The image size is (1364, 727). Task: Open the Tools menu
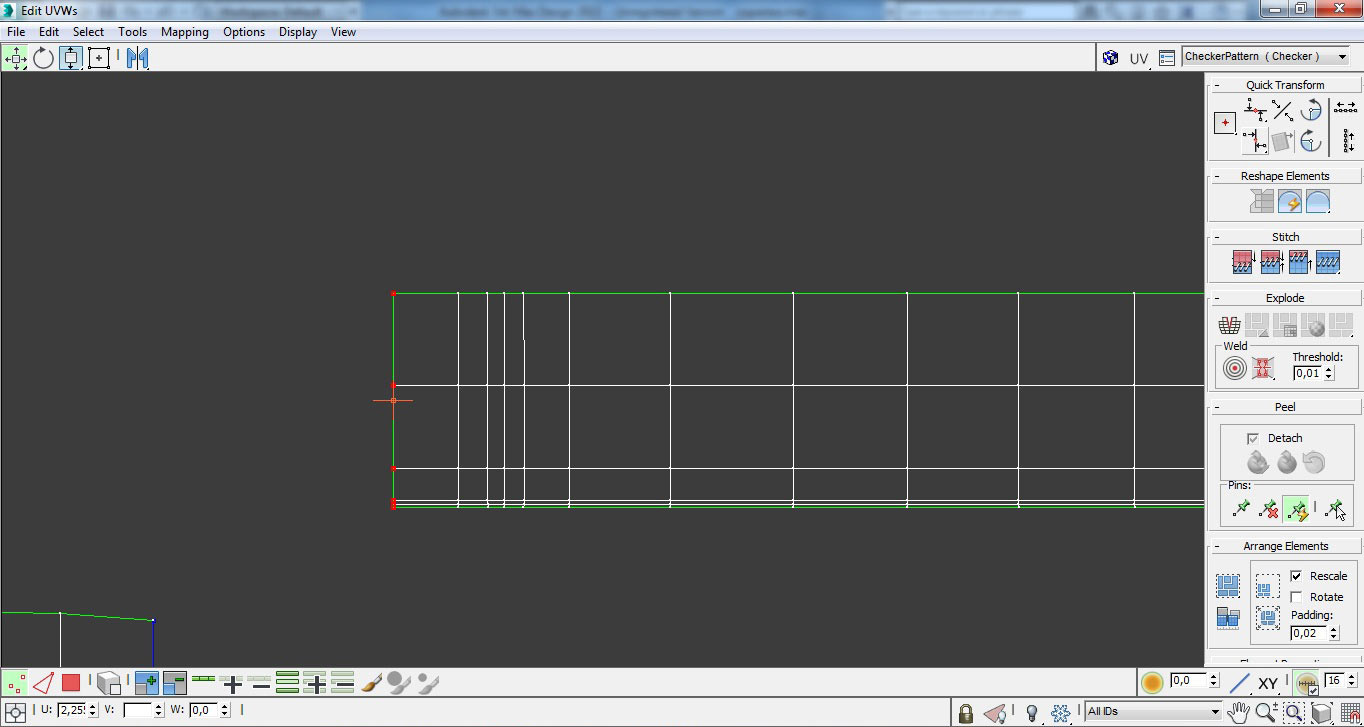point(132,32)
